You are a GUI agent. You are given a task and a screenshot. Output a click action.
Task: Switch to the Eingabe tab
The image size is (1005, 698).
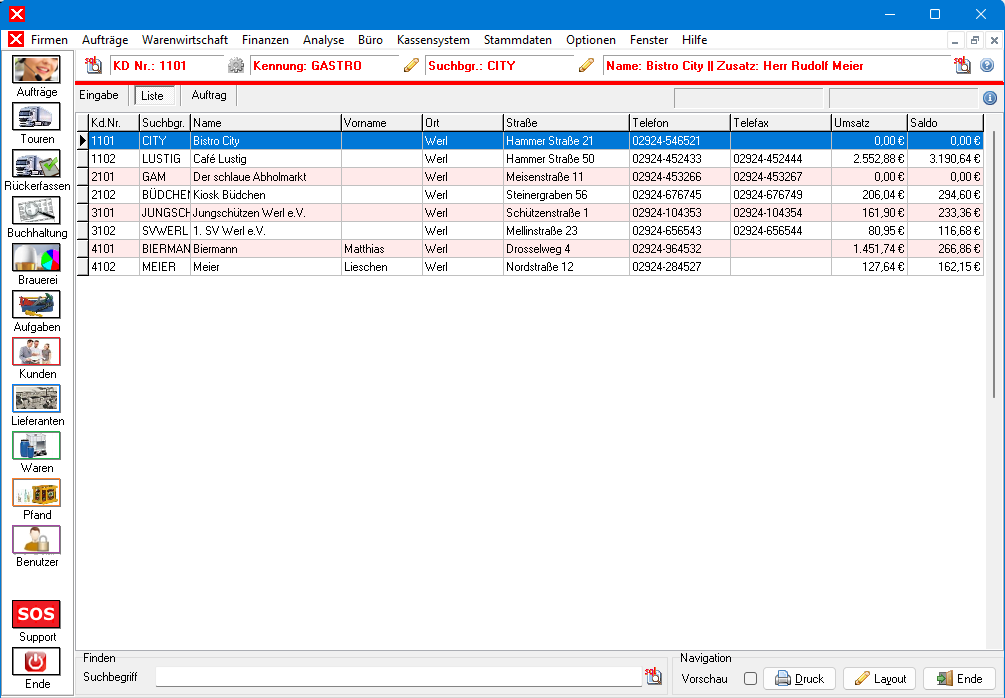99,96
